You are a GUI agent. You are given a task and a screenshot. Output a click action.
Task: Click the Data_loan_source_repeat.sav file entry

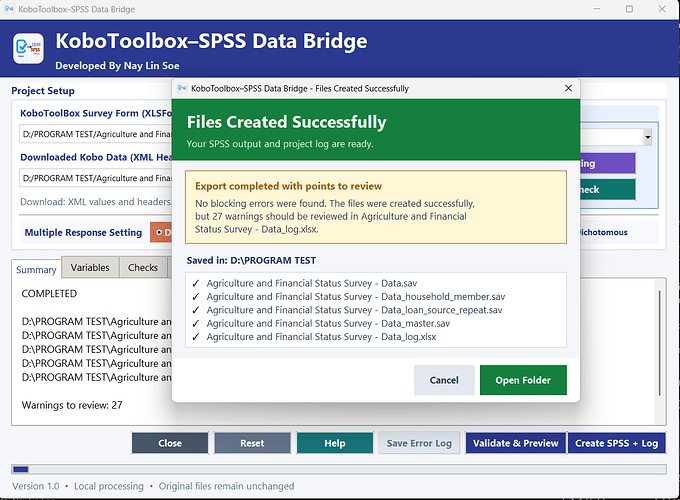pyautogui.click(x=354, y=310)
